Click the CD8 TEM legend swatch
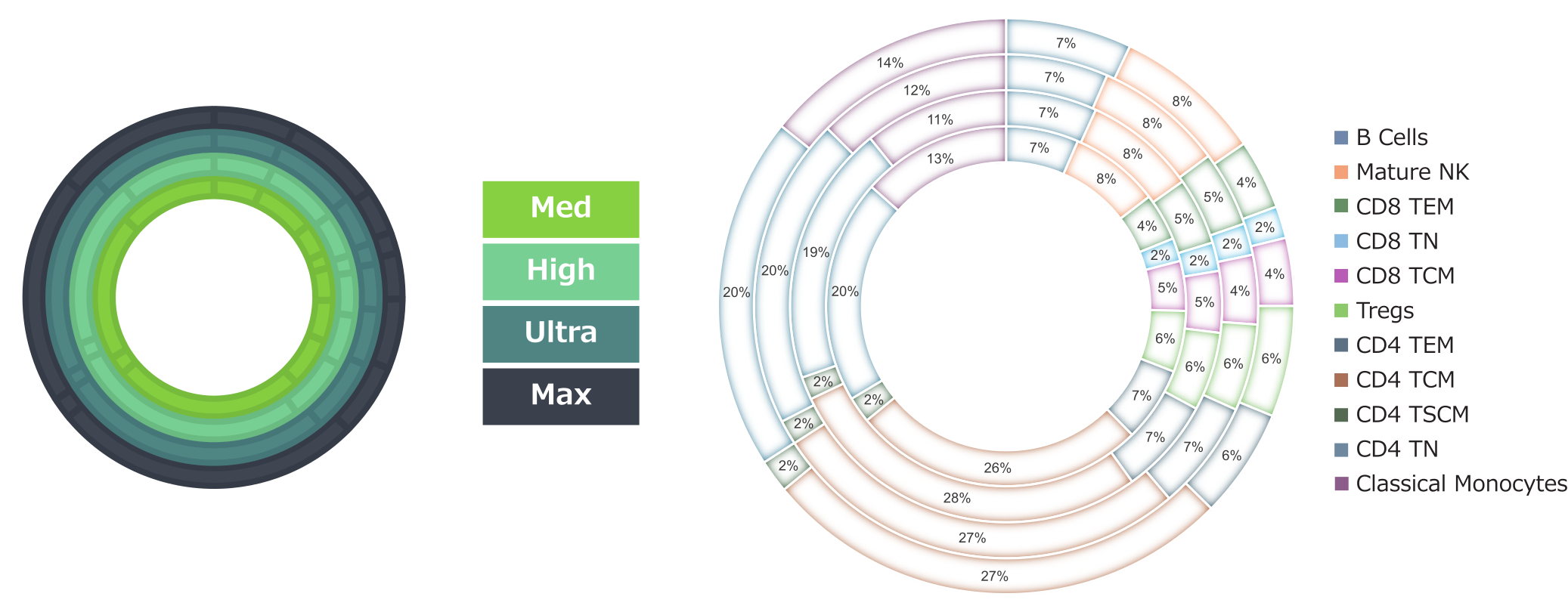Screen dimensions: 1568x612 tap(1341, 207)
